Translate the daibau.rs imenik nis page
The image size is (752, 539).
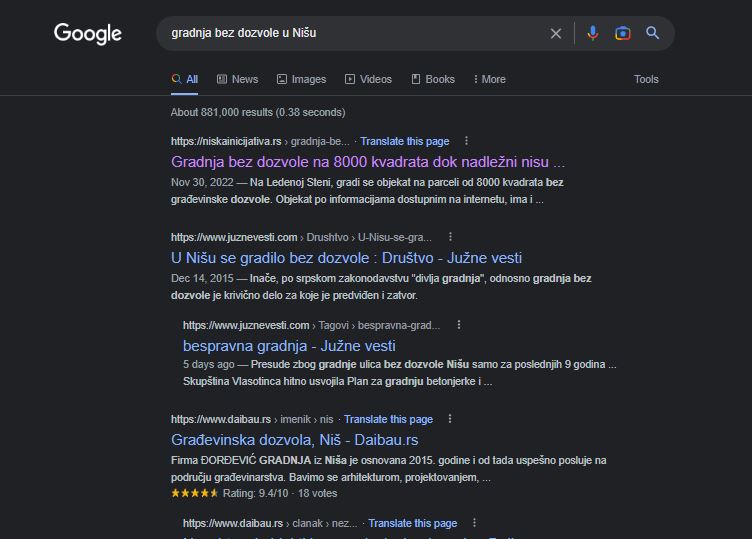click(x=388, y=420)
